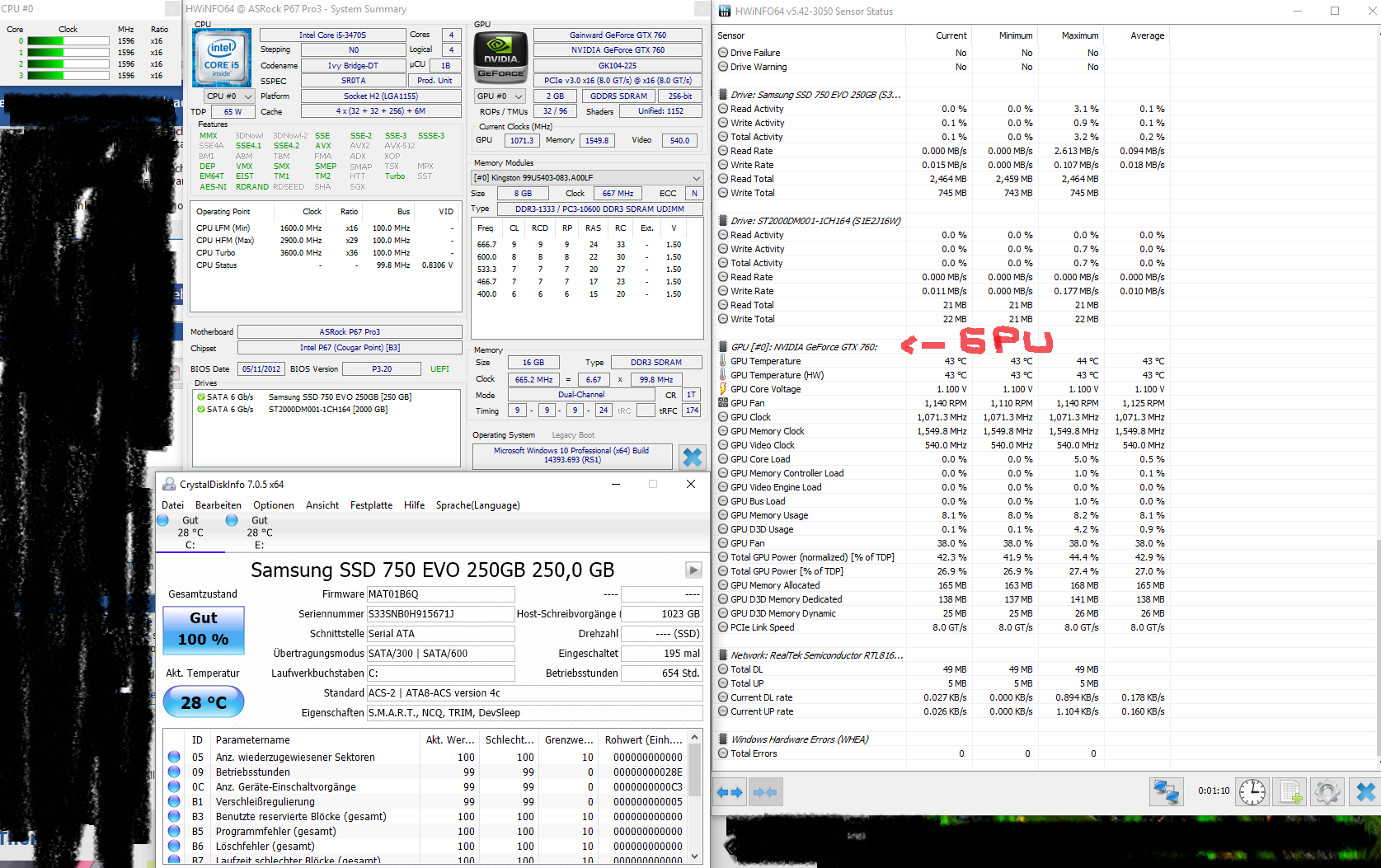Open the Bearbeiten menu

click(218, 505)
